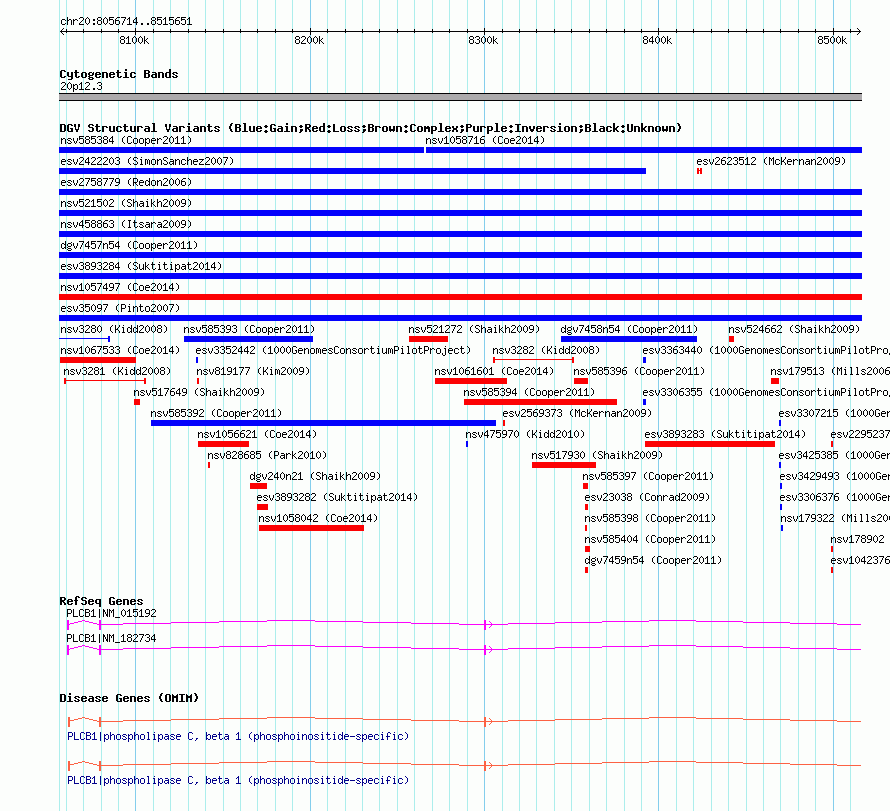Click the nsv458863 (Itsara2009) label

click(126, 224)
